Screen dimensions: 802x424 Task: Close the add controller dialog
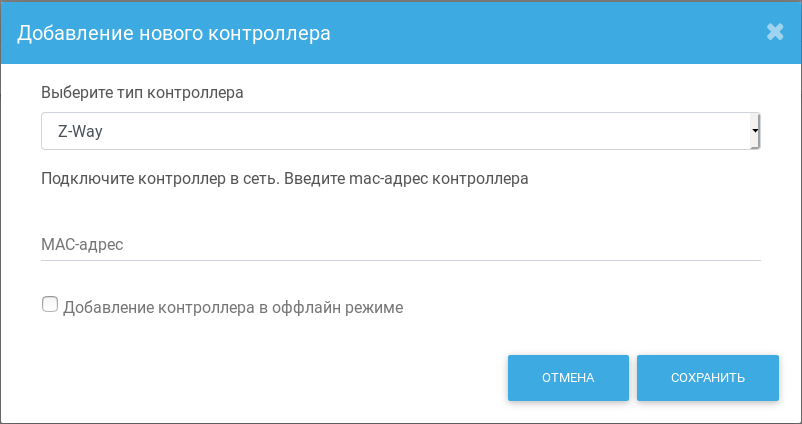[x=775, y=32]
